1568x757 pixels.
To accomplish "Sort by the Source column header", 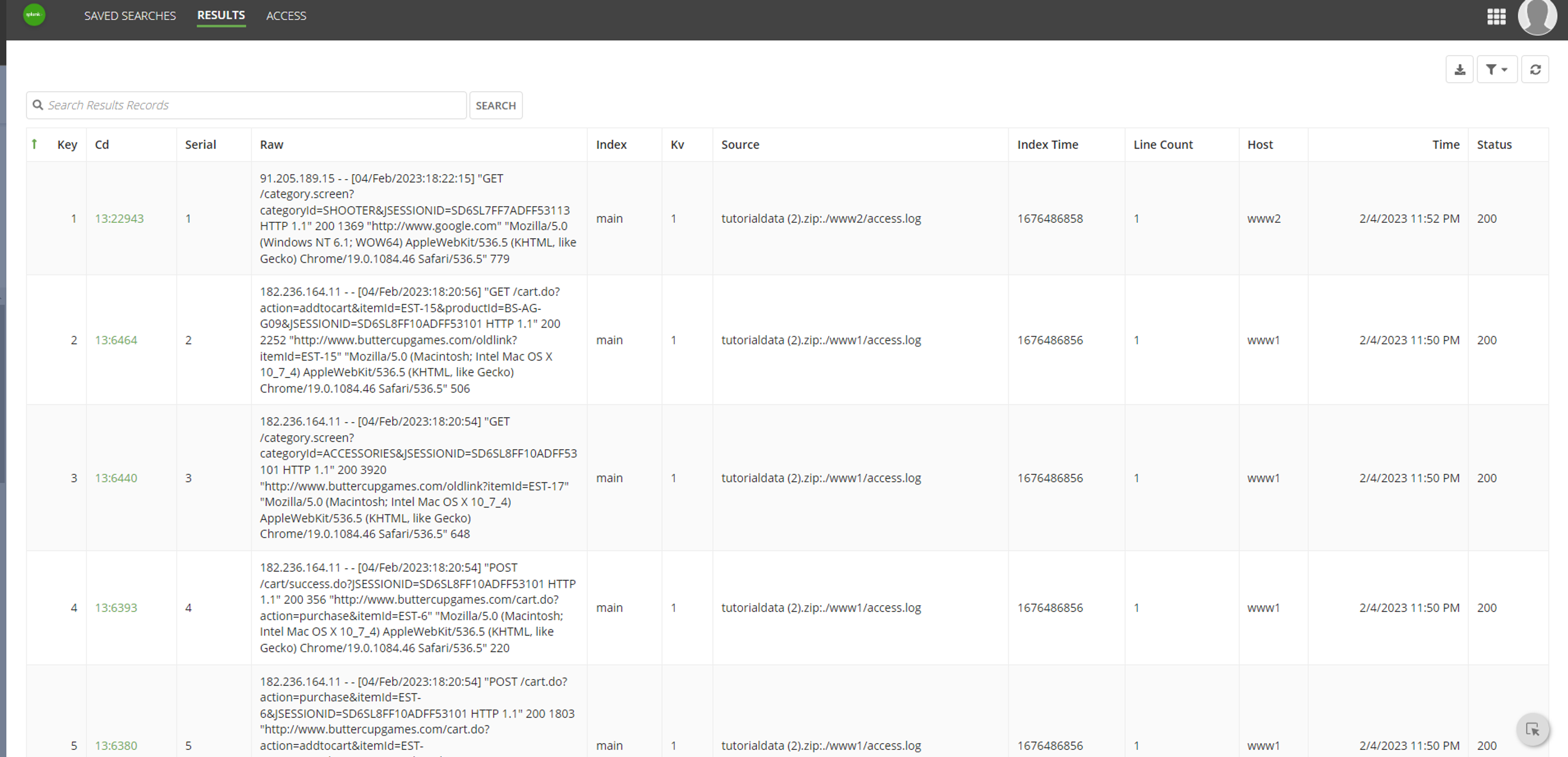I will pyautogui.click(x=740, y=145).
